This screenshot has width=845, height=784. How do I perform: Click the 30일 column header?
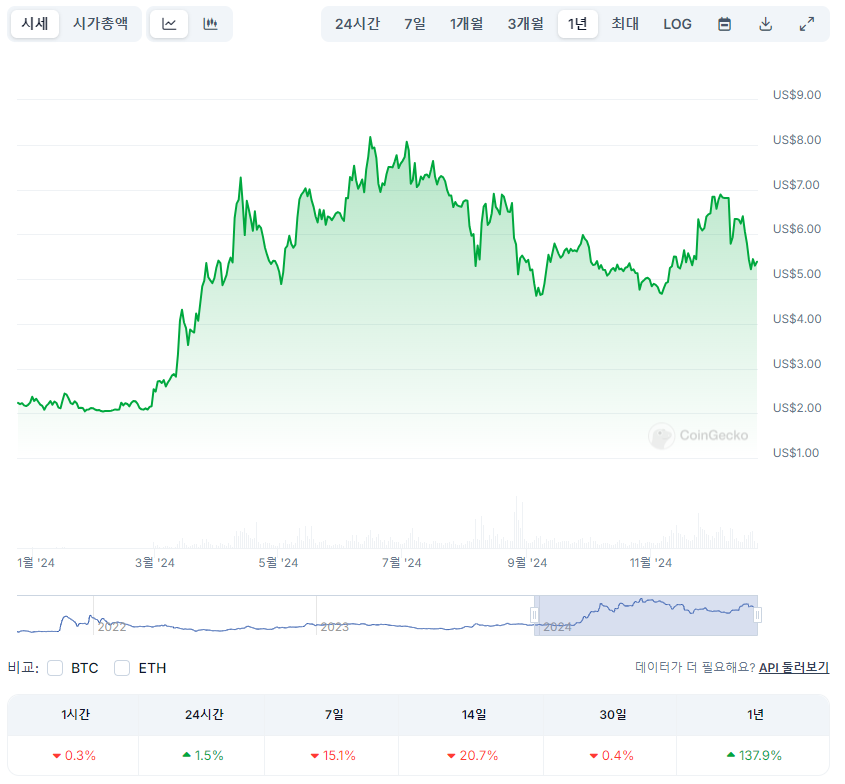click(613, 714)
